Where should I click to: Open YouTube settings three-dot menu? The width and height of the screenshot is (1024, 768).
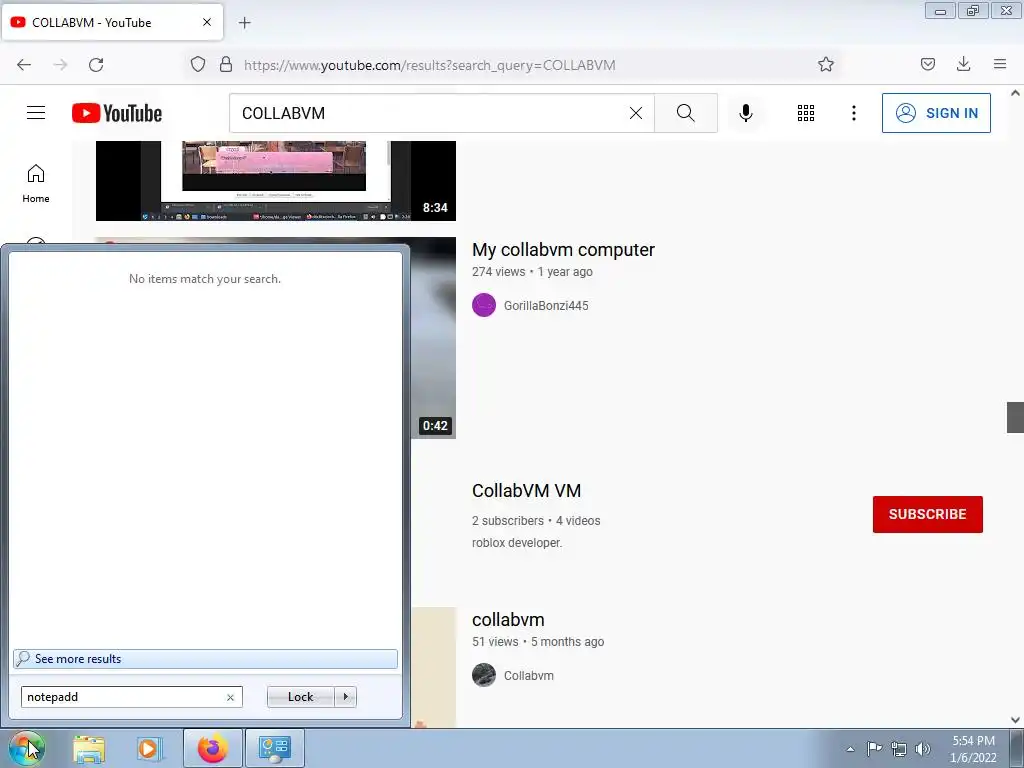tap(854, 113)
